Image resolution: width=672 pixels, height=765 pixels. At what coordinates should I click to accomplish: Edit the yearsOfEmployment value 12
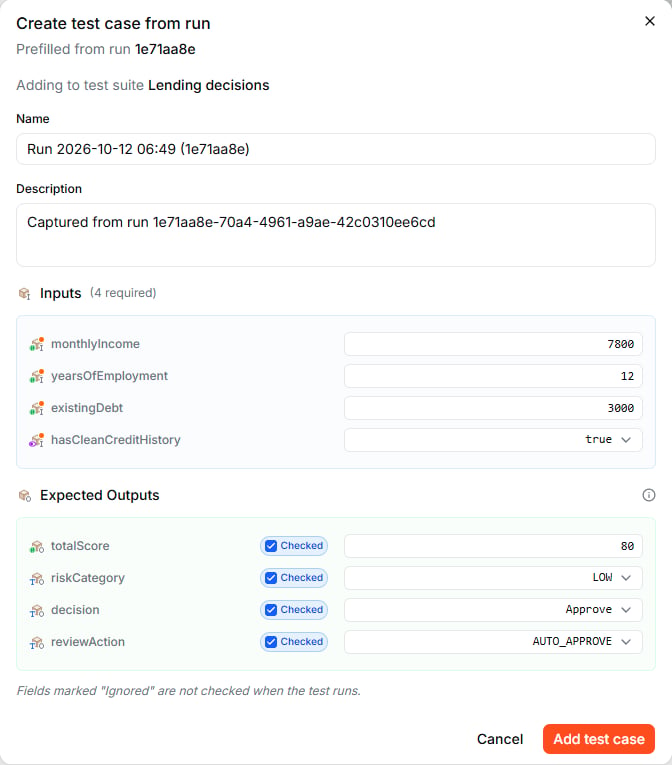tap(493, 376)
